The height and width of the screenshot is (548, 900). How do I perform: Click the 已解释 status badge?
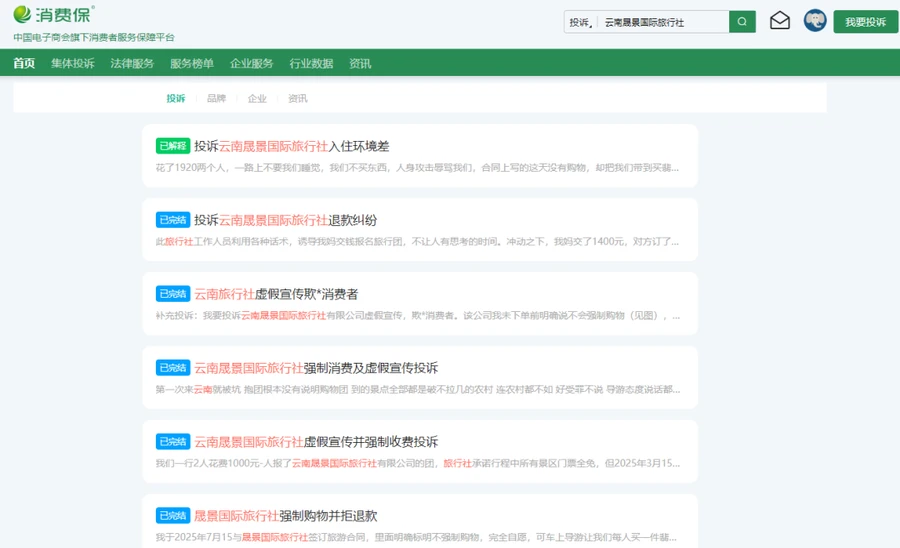(x=173, y=146)
